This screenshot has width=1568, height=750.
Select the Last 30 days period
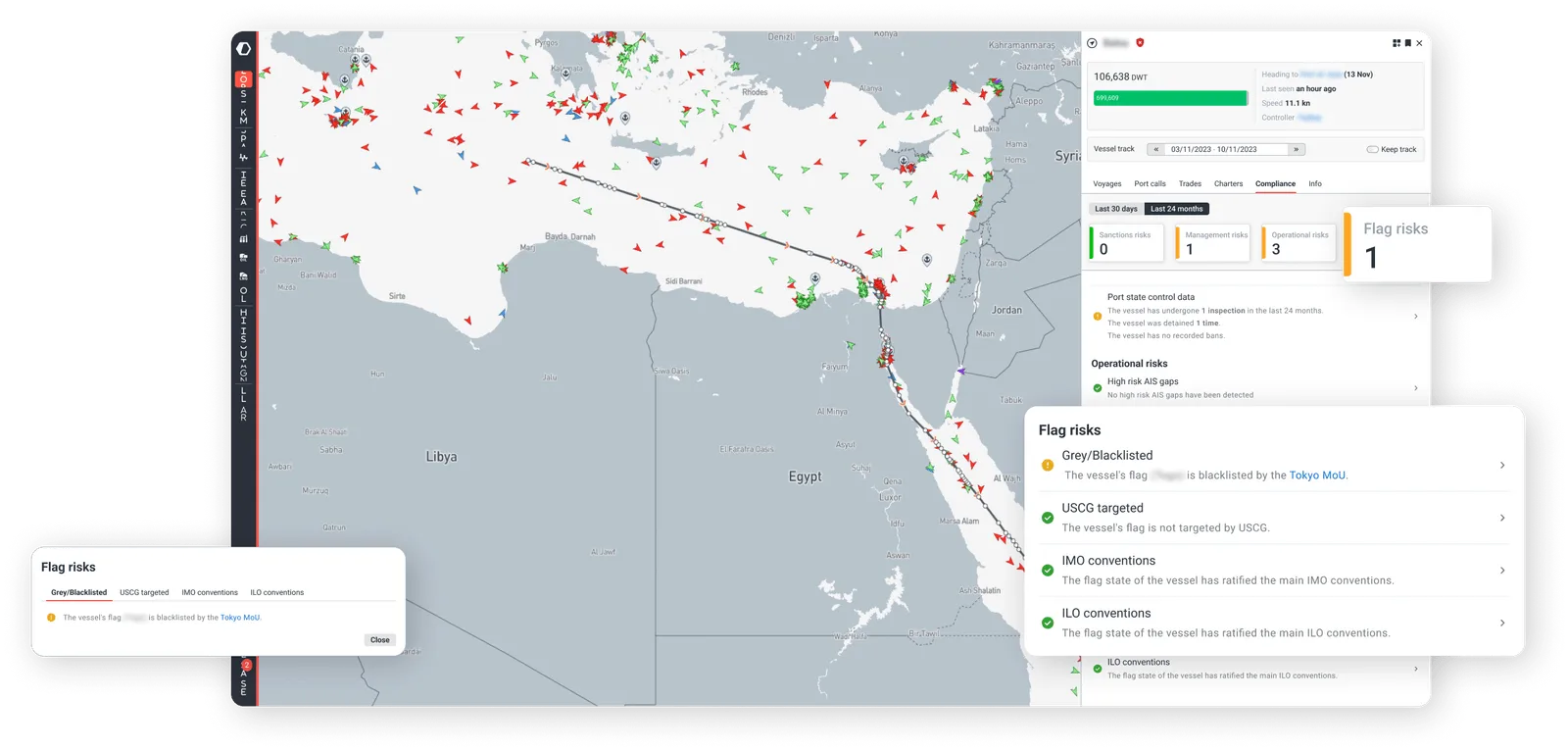(1115, 209)
